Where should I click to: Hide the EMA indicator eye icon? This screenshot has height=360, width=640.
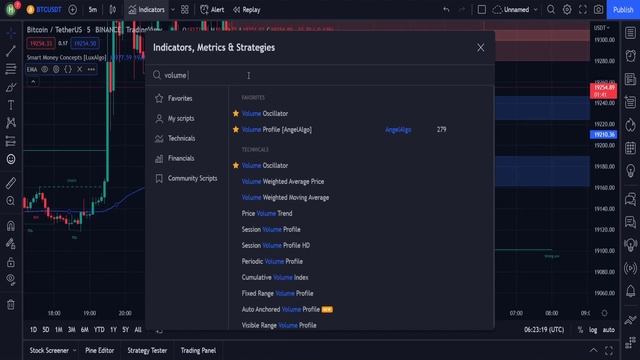point(44,69)
